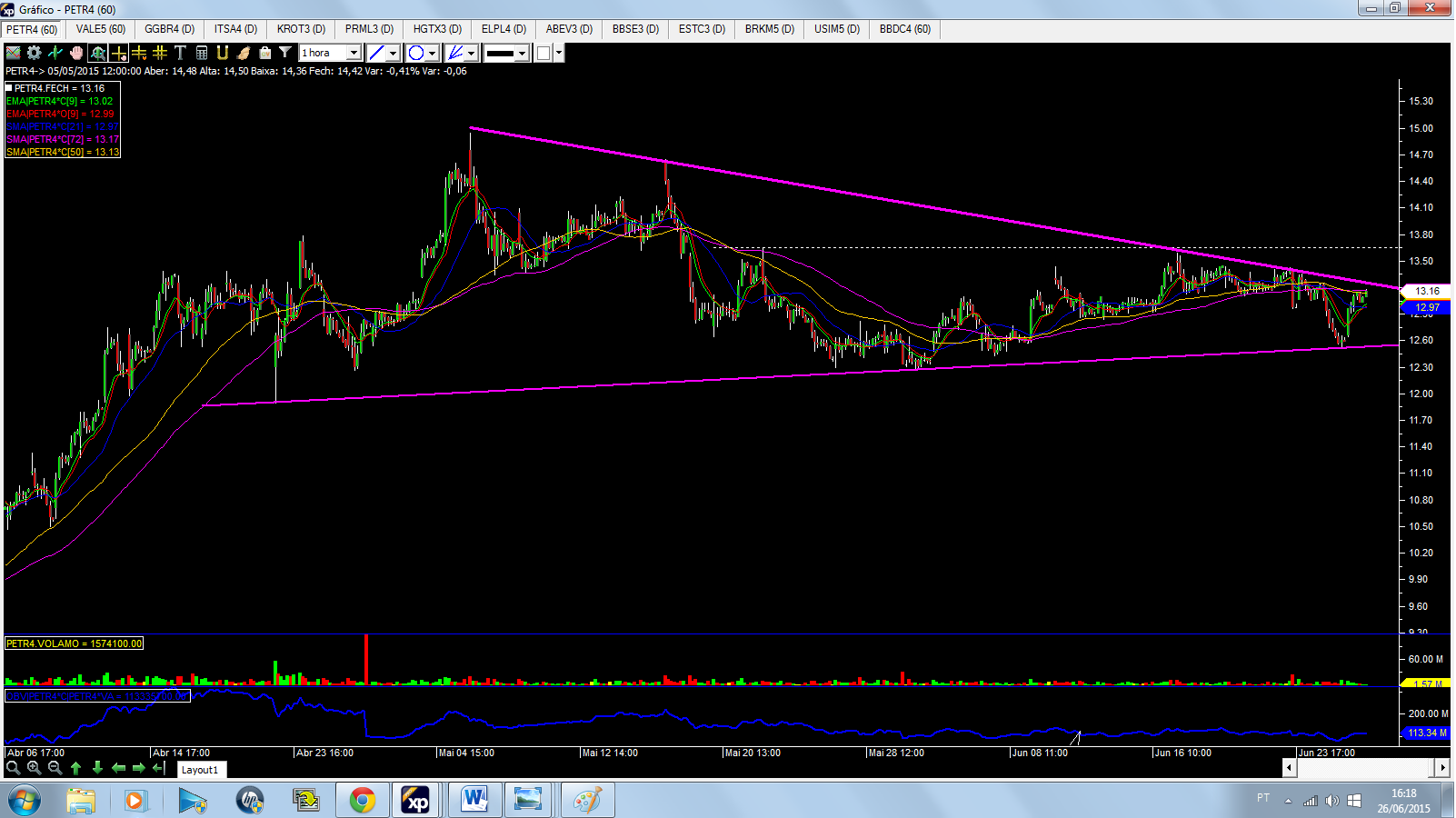The width and height of the screenshot is (1456, 818).
Task: Toggle the magnet snap tool
Action: pyautogui.click(x=222, y=53)
